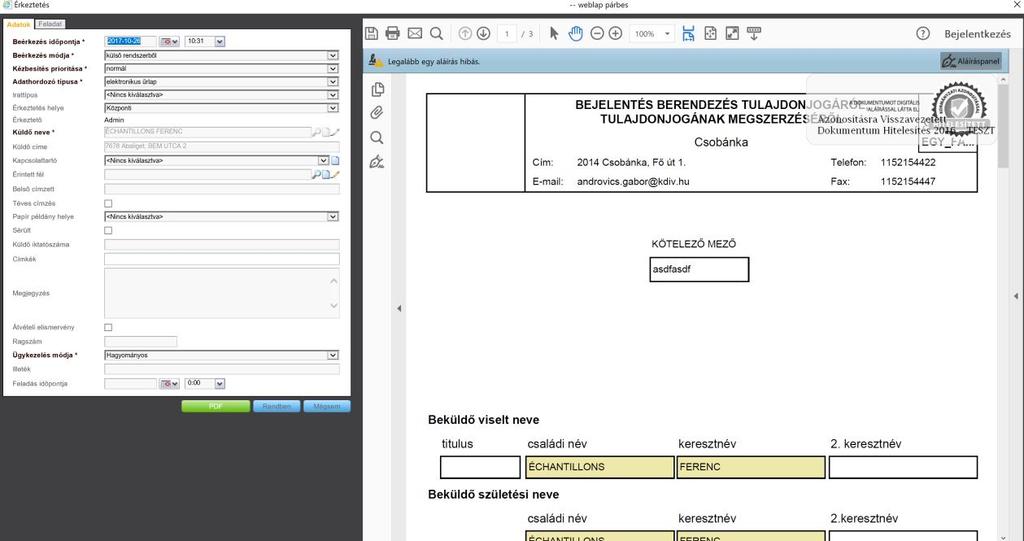1024x541 pixels.
Task: Open the Beérkezés időpontja calendar picker
Action: [x=170, y=42]
